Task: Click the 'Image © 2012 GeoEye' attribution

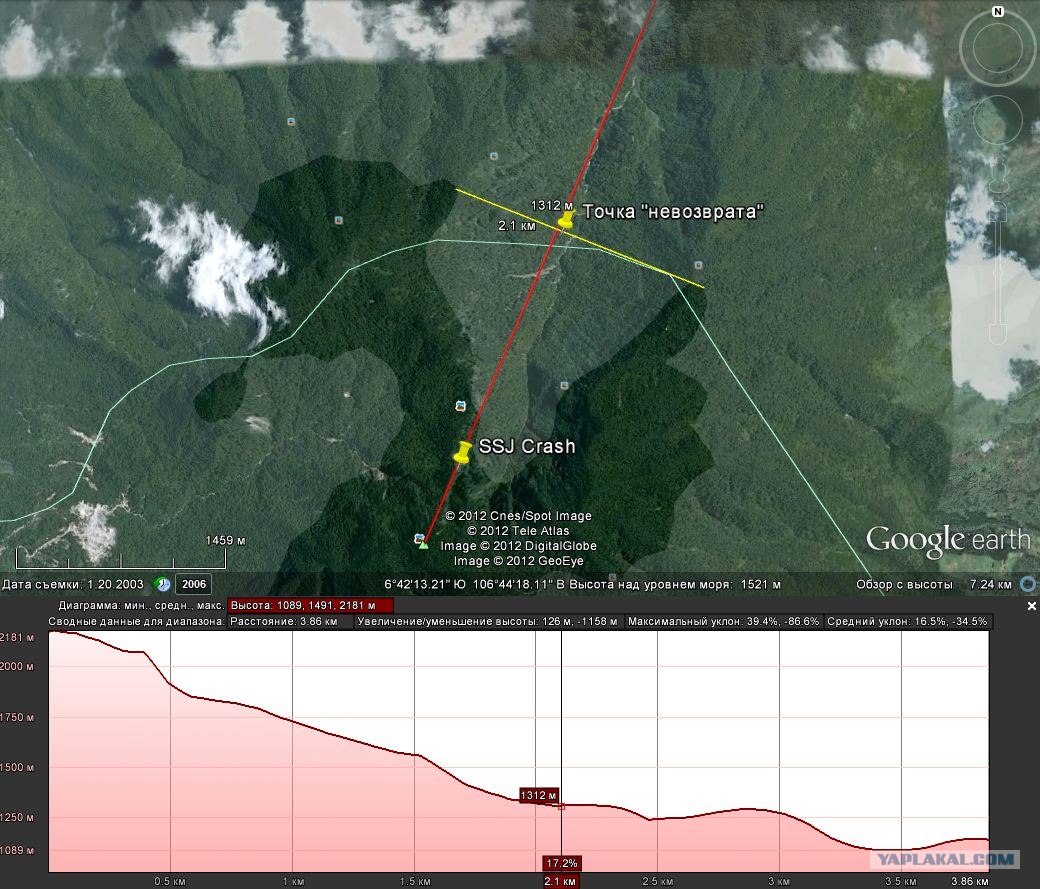Action: [x=518, y=561]
